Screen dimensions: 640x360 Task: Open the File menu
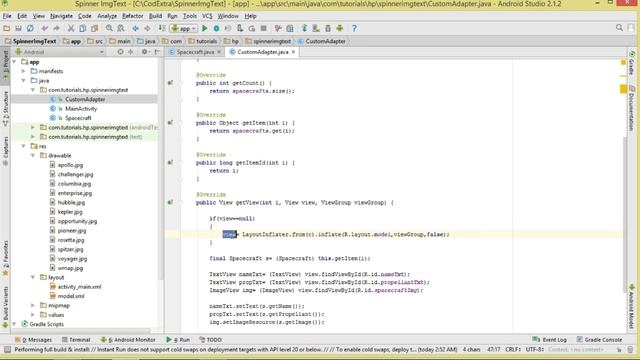coord(7,16)
